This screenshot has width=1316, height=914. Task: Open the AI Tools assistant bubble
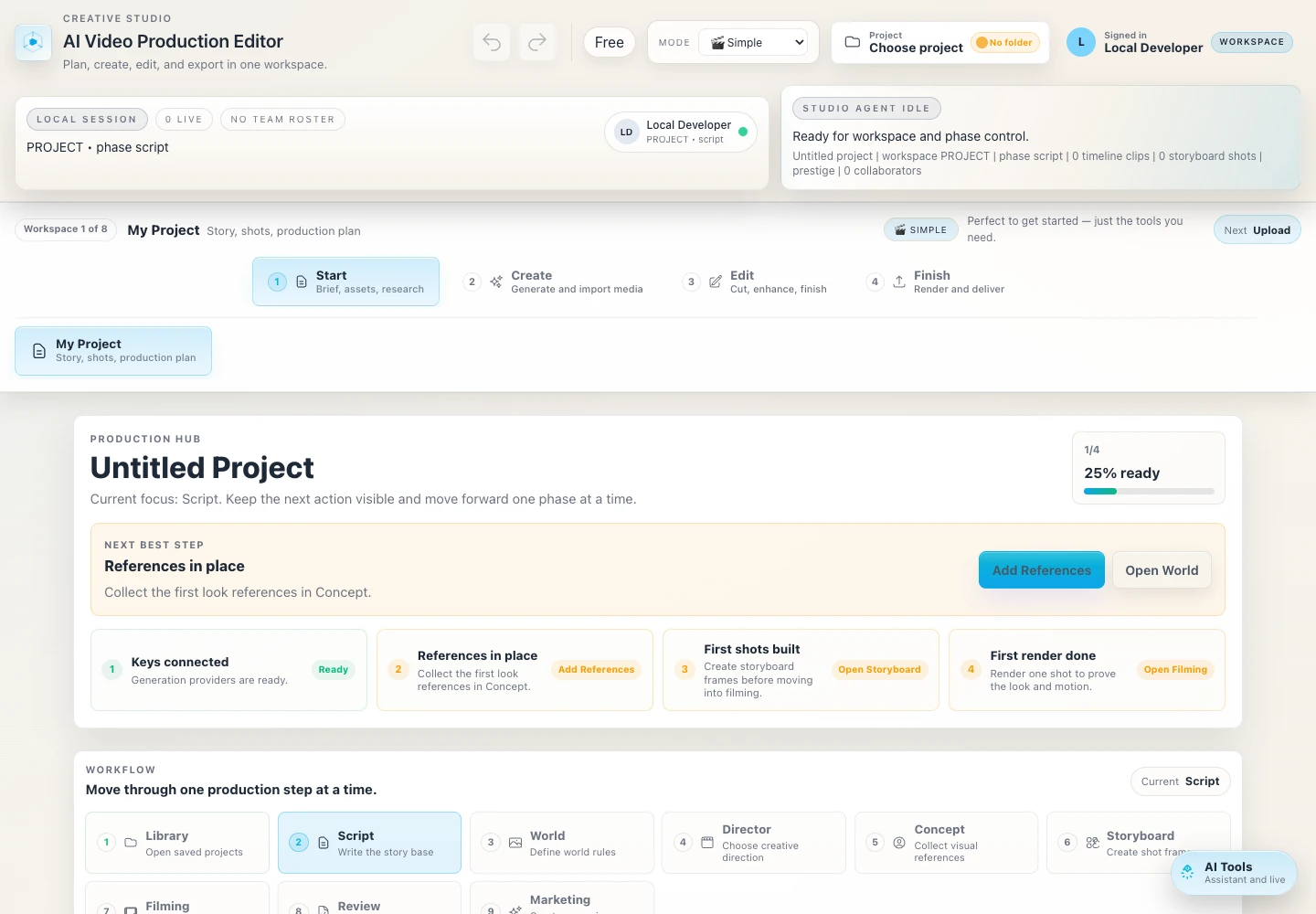click(1234, 873)
